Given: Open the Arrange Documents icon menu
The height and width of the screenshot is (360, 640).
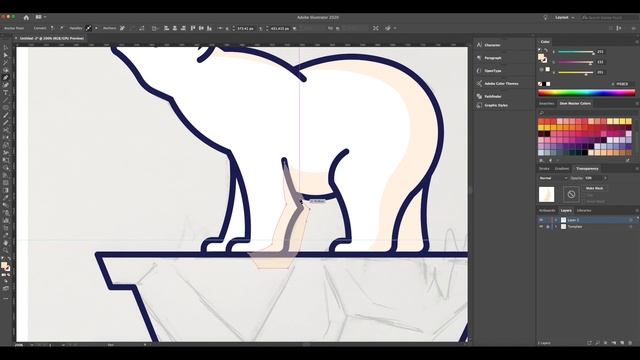Looking at the screenshot, I should tap(40, 17).
